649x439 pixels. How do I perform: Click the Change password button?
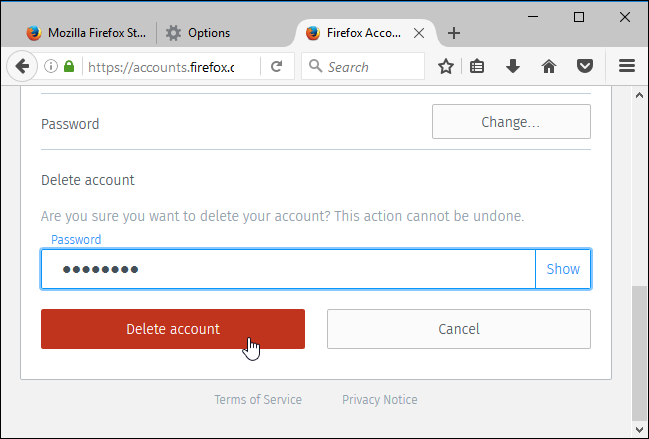pos(511,123)
